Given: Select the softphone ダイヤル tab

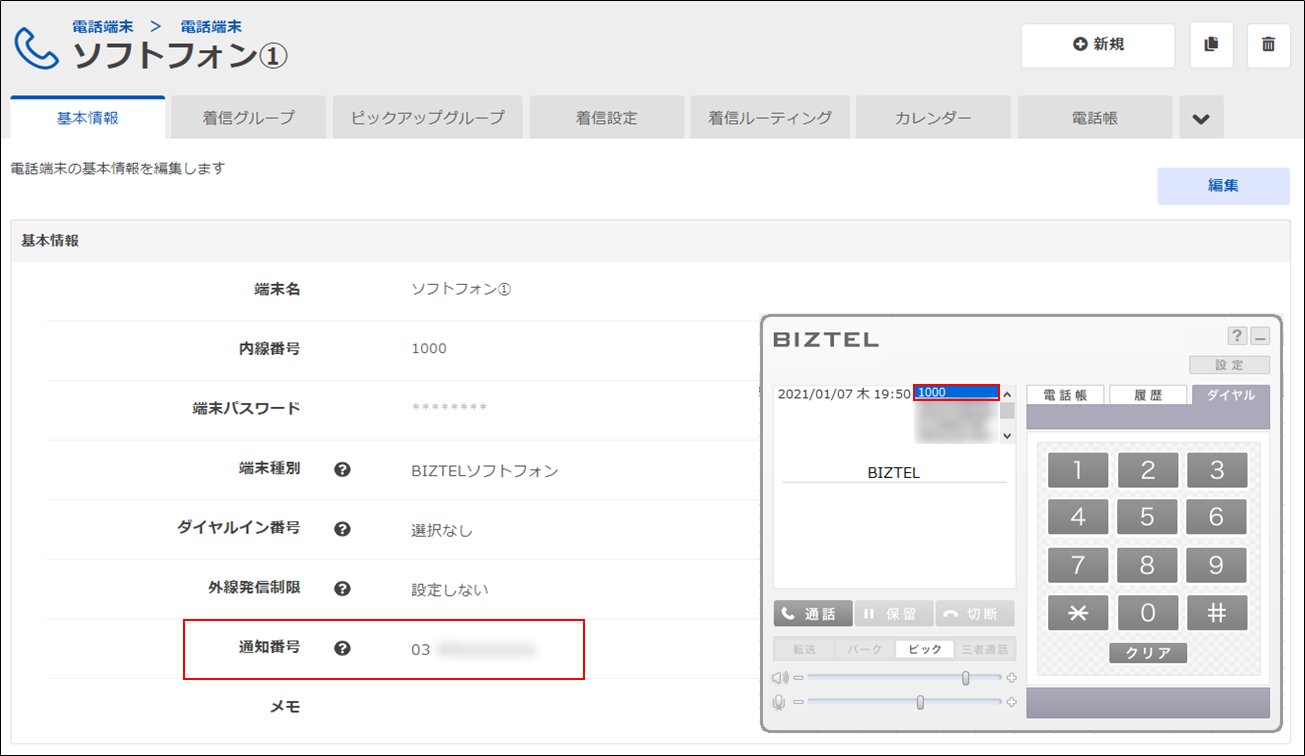Looking at the screenshot, I should 1231,395.
